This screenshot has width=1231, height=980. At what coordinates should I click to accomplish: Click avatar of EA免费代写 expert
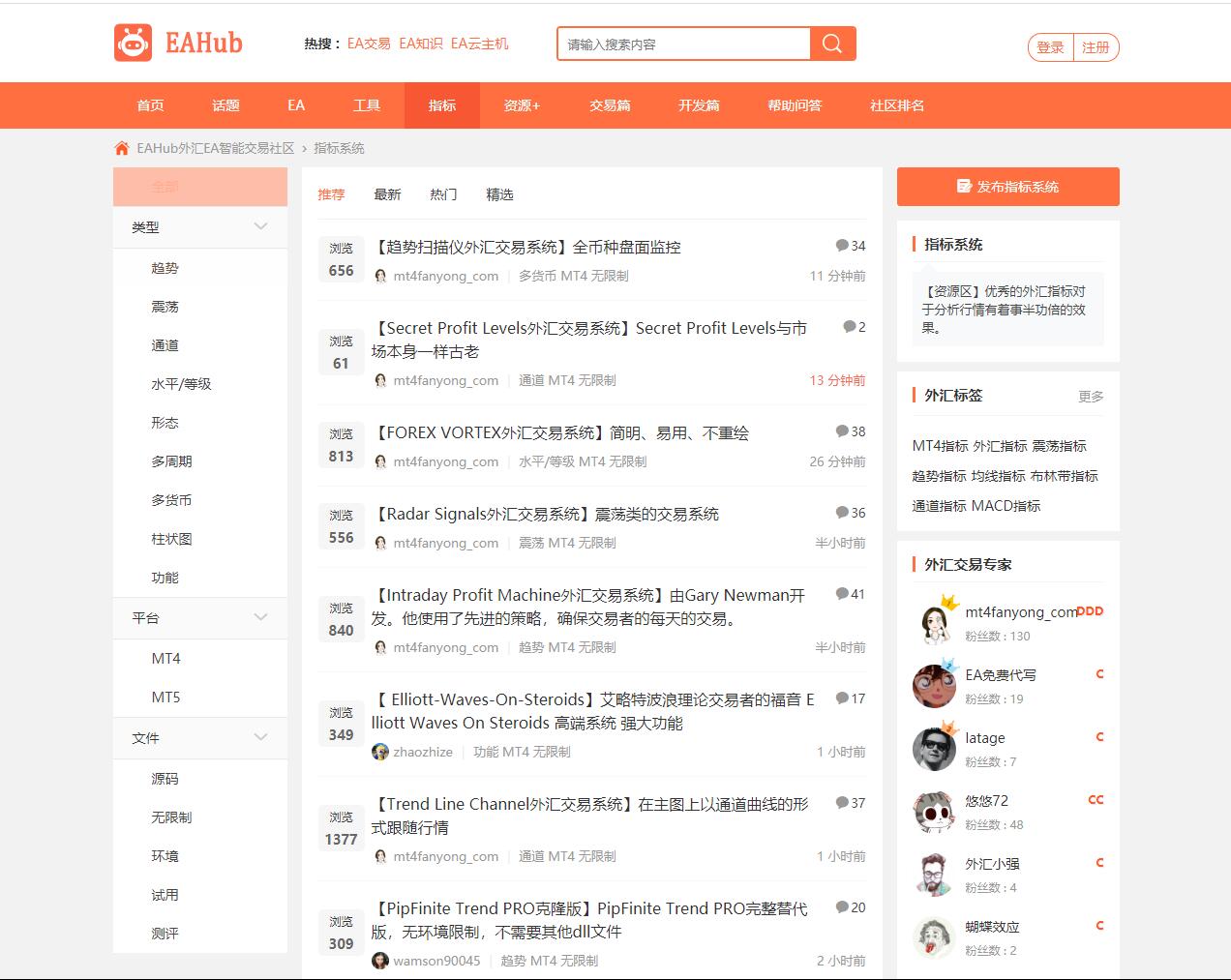pos(934,685)
